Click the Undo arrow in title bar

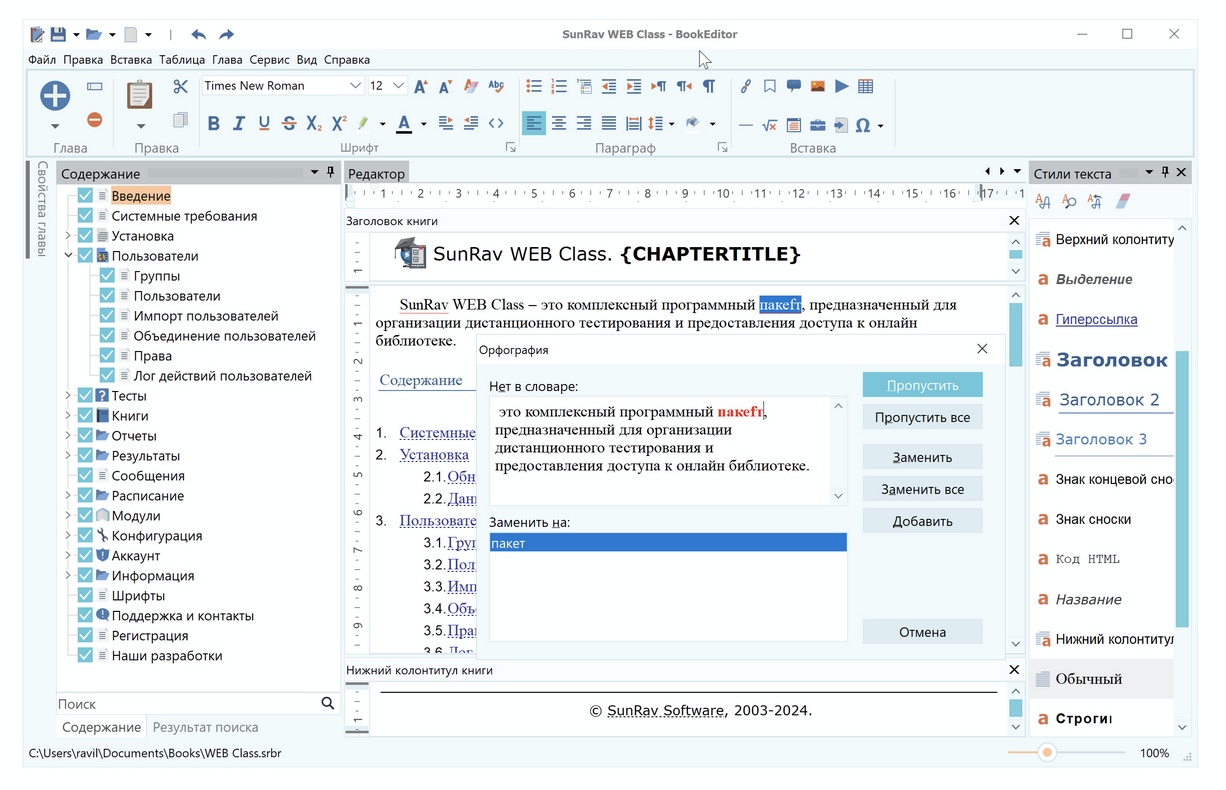198,34
